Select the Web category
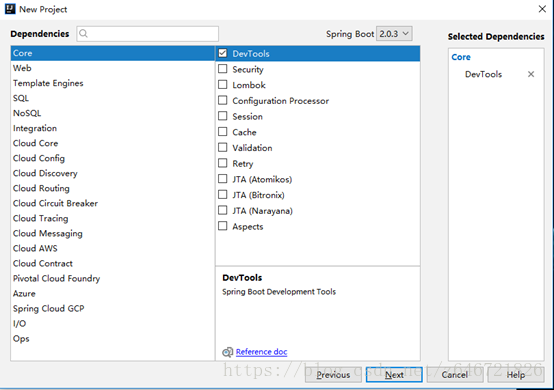The width and height of the screenshot is (554, 390). click(113, 68)
